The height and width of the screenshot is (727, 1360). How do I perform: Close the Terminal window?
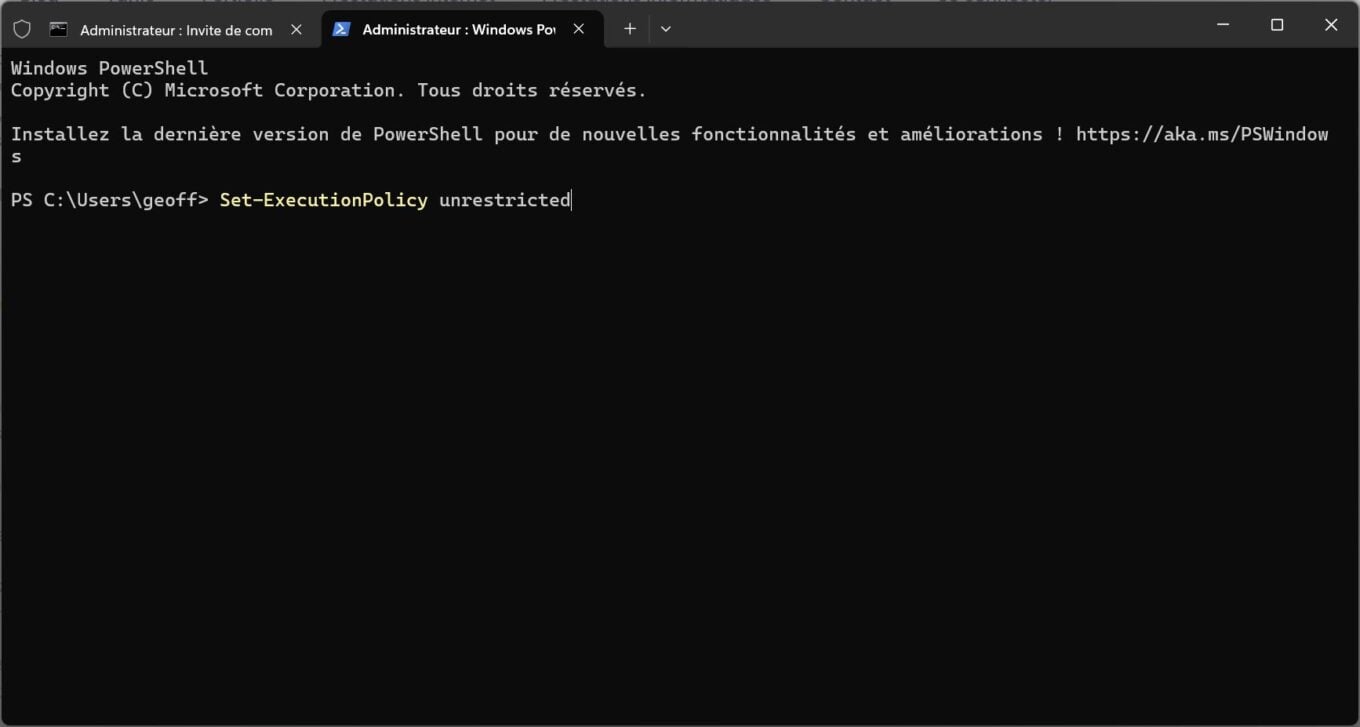point(1331,25)
